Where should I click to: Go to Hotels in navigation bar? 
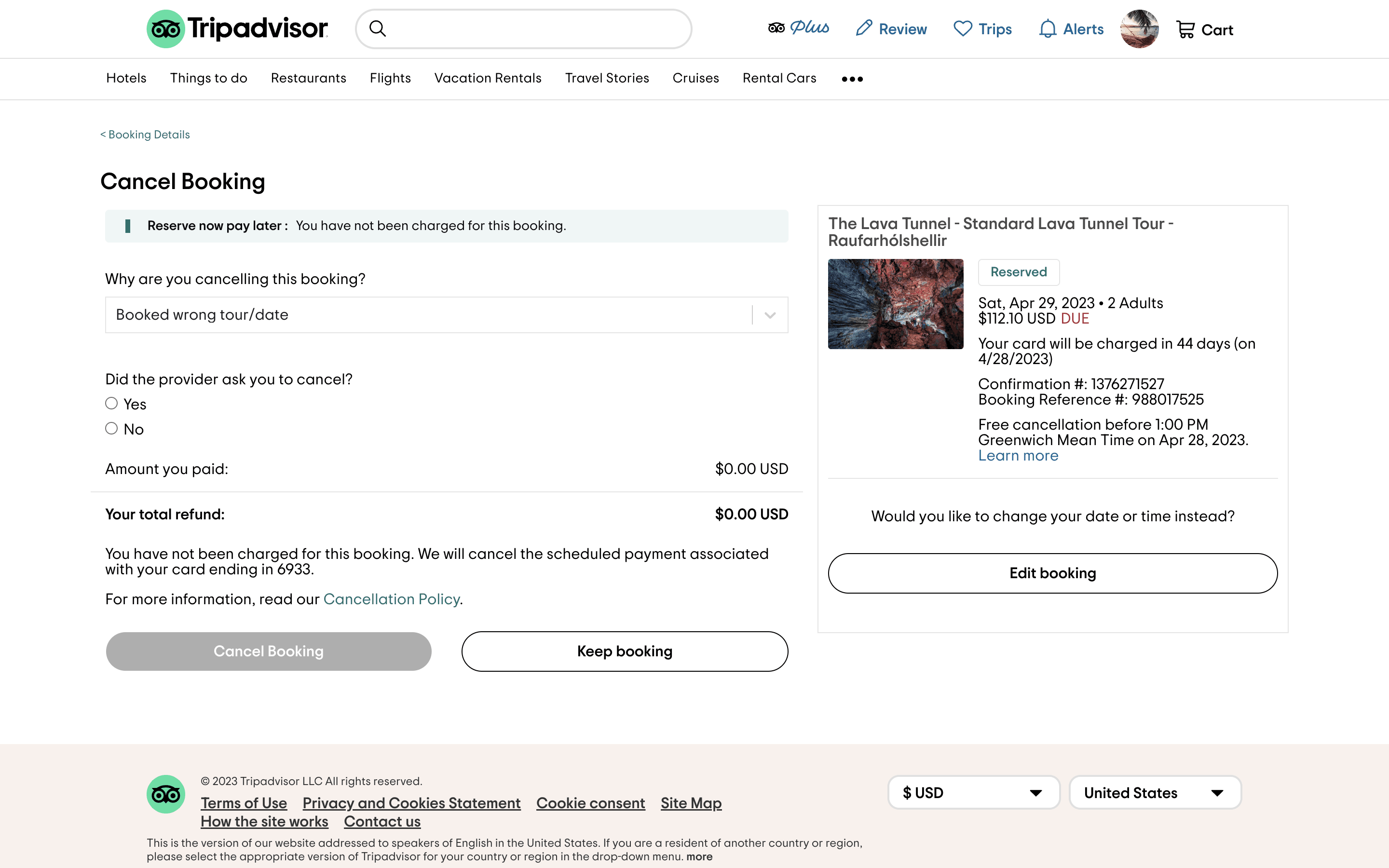click(x=126, y=78)
